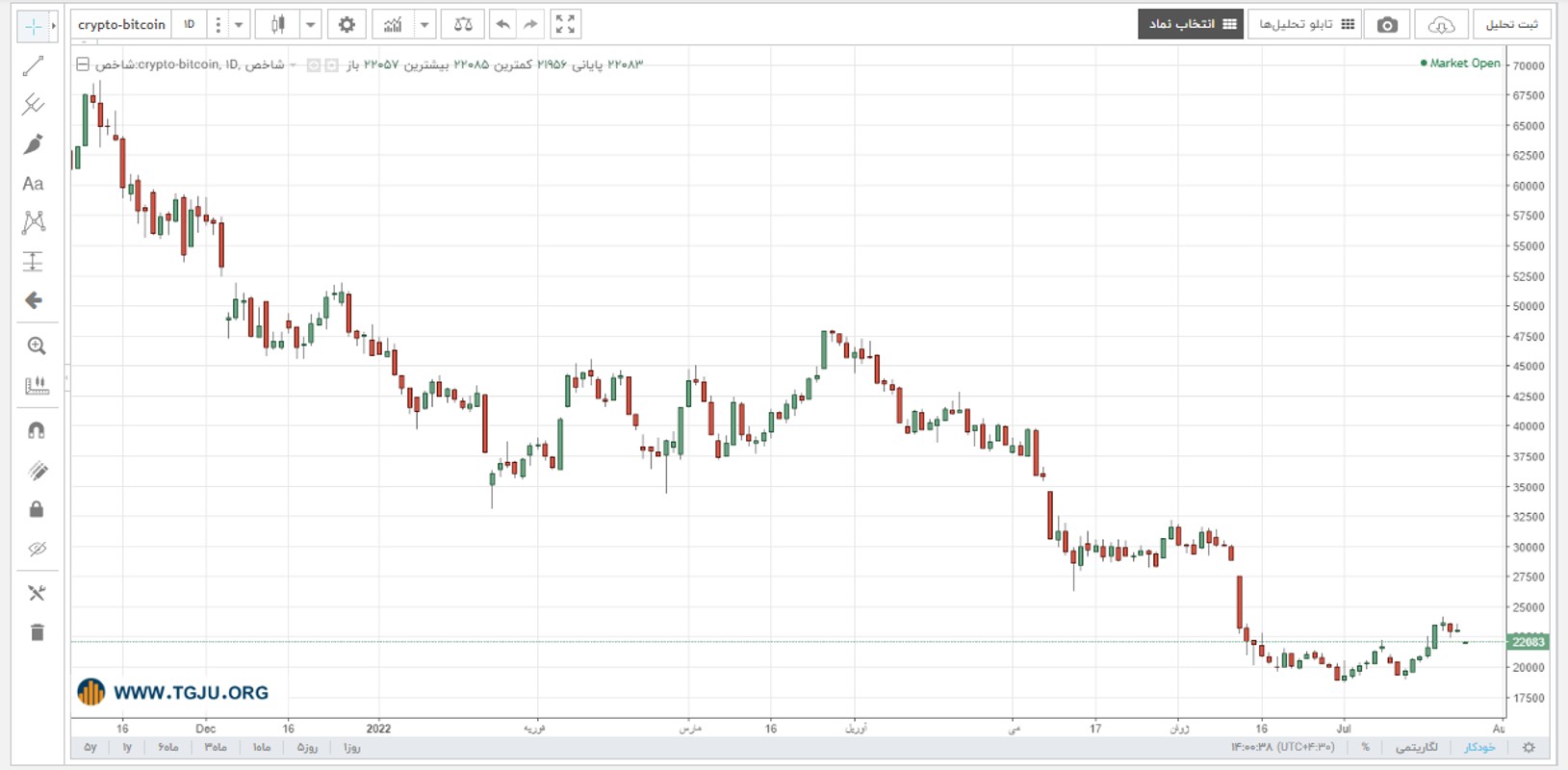Click the cloud load chart icon
Viewport: 1568px width, 770px height.
[1441, 24]
